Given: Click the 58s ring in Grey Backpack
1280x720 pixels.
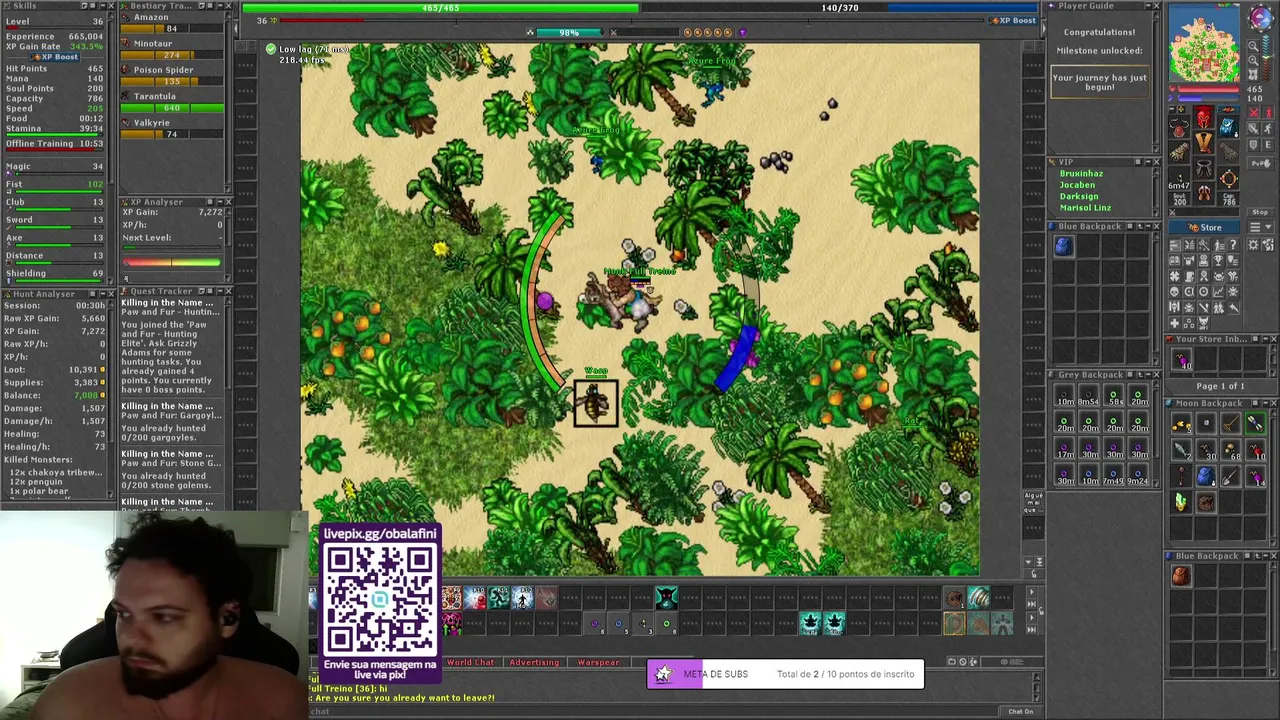Looking at the screenshot, I should pos(1114,395).
